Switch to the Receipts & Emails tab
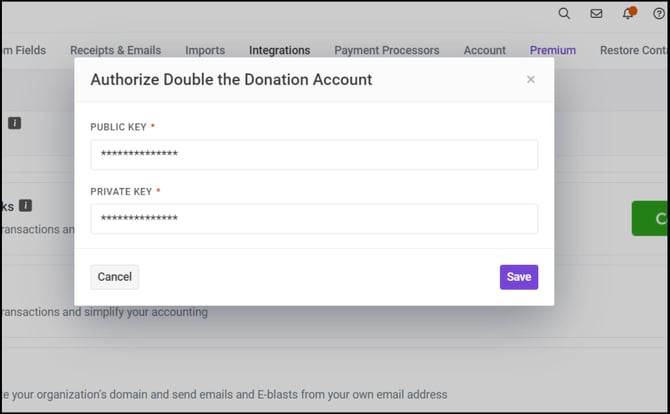670x414 pixels. click(x=115, y=50)
